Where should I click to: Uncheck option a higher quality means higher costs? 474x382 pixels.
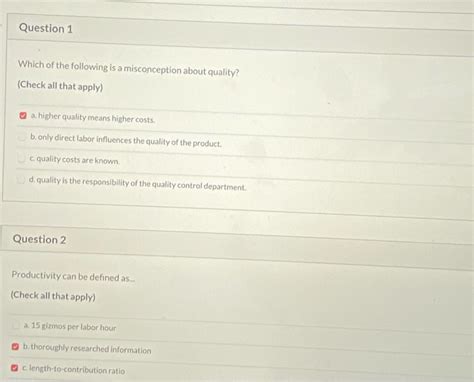point(23,116)
